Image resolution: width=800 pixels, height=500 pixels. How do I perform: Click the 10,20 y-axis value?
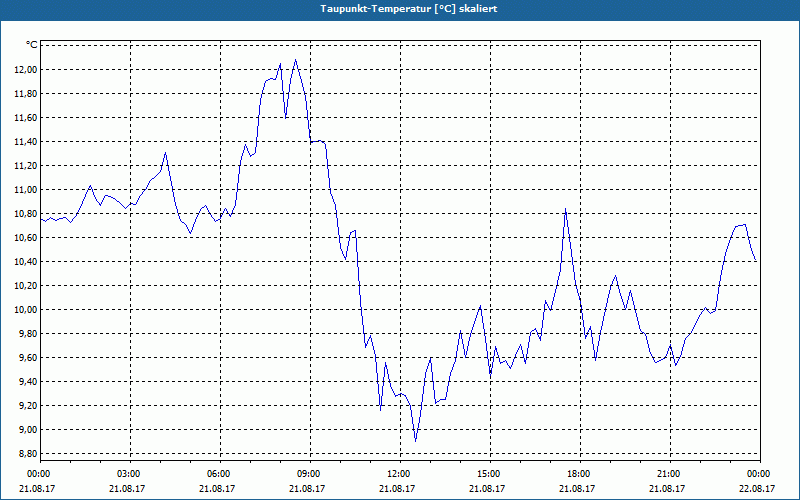(x=26, y=286)
